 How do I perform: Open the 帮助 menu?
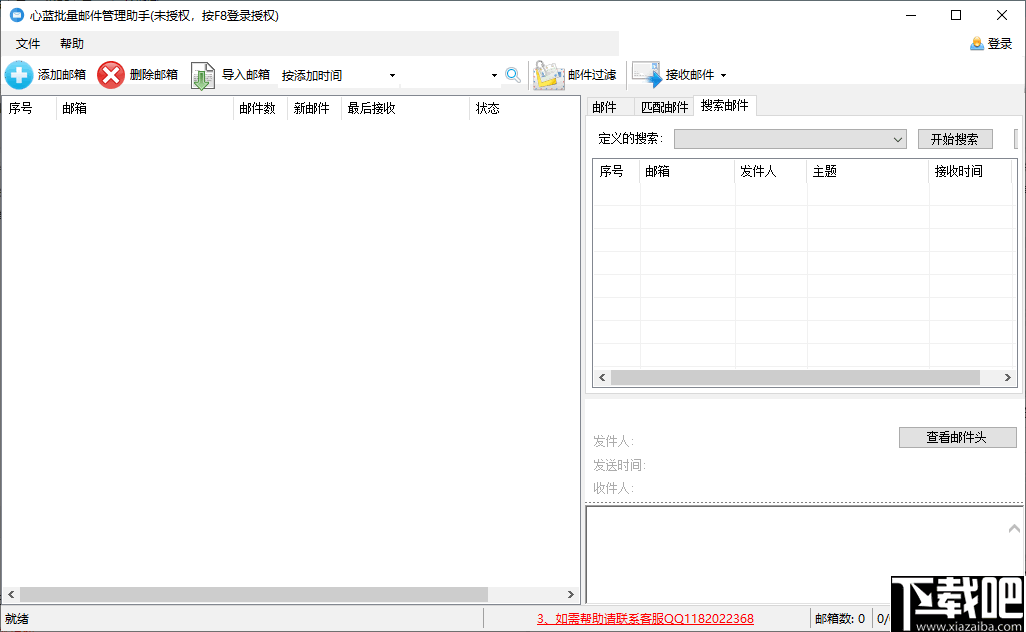coord(71,43)
